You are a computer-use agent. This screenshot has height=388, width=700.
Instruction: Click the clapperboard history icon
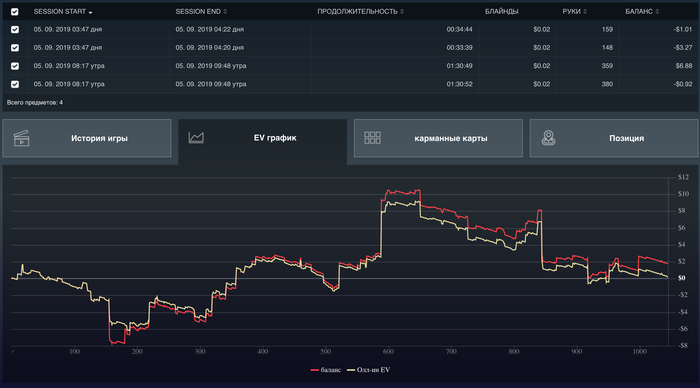[21, 138]
